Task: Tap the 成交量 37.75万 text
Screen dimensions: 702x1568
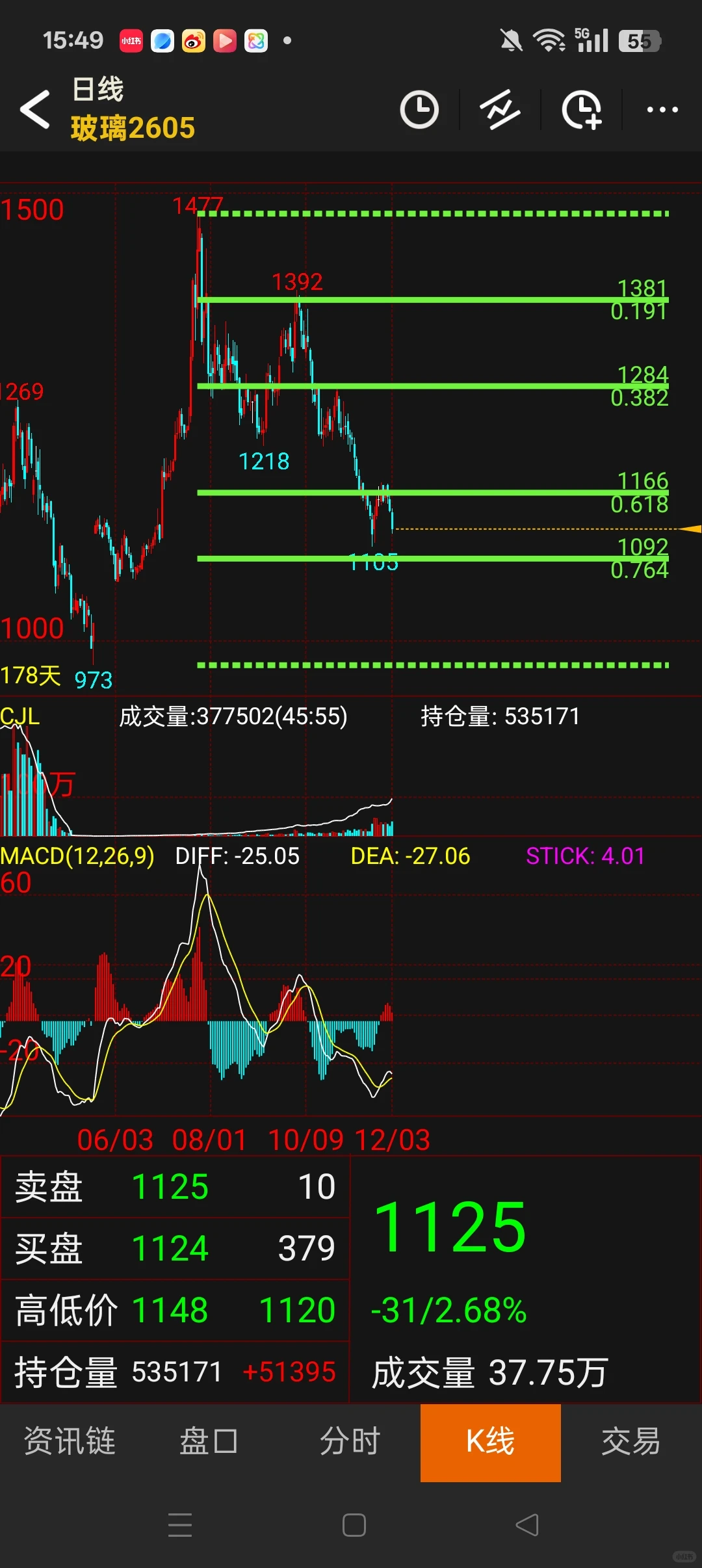Action: coord(489,1372)
